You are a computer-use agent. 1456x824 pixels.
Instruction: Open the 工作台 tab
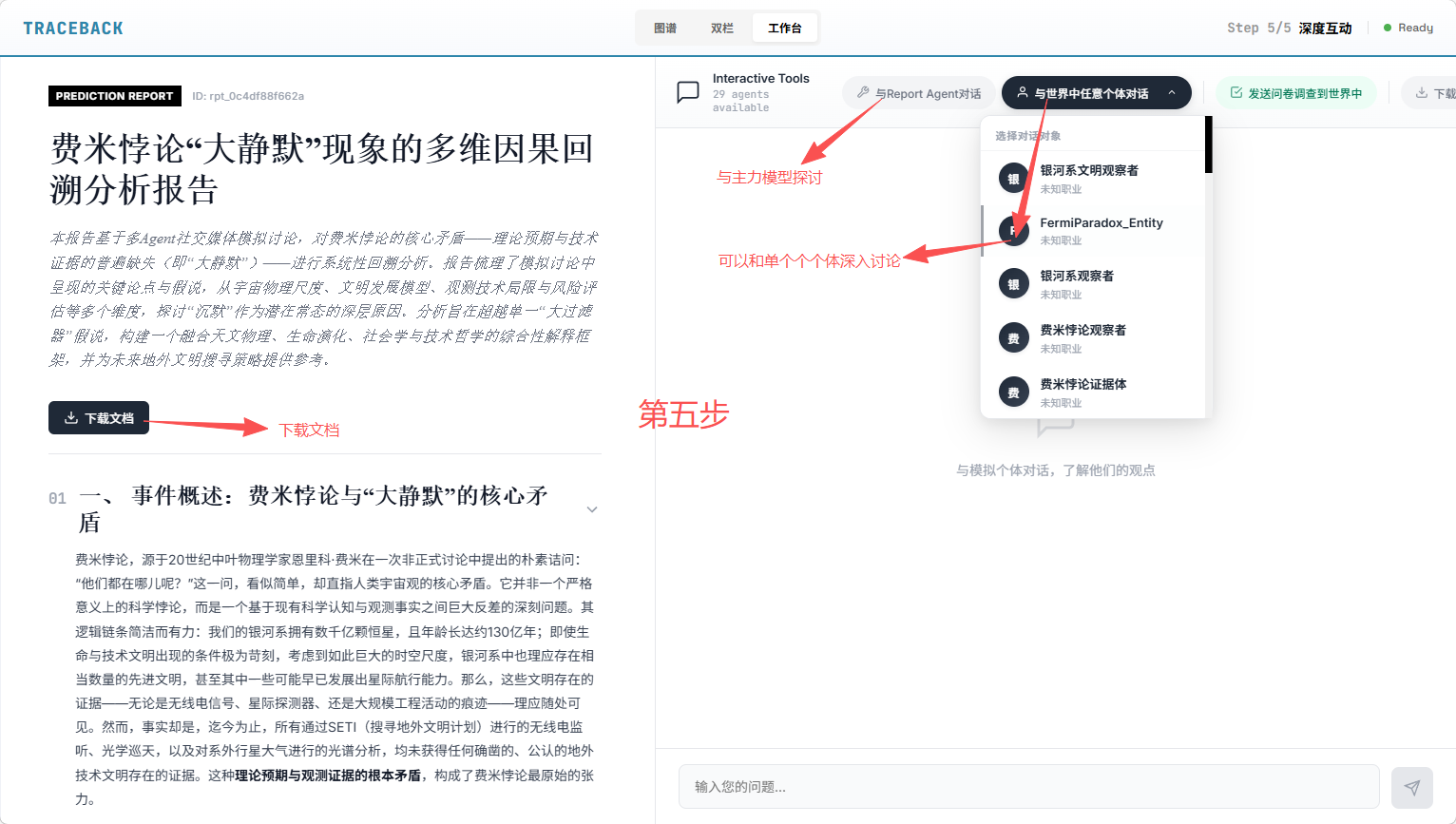pos(785,28)
